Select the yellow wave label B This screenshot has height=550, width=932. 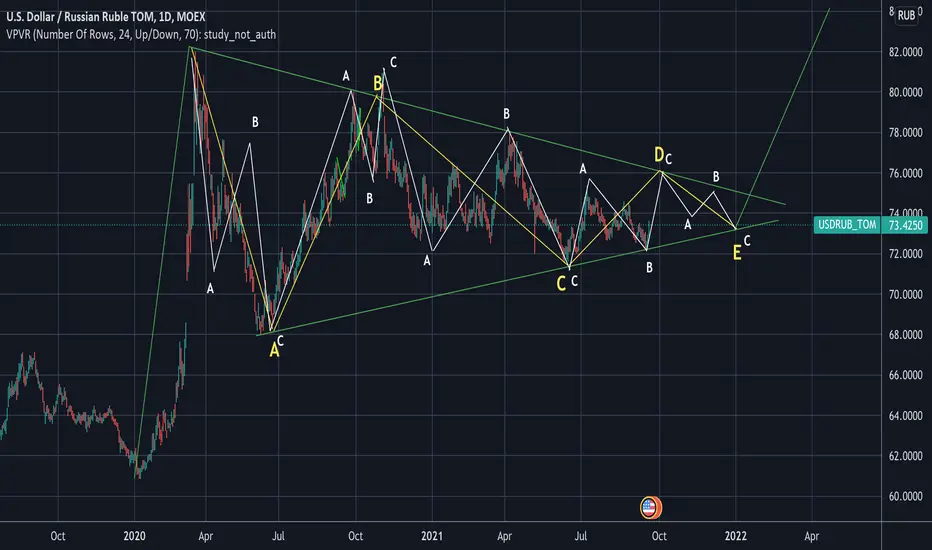pos(377,84)
